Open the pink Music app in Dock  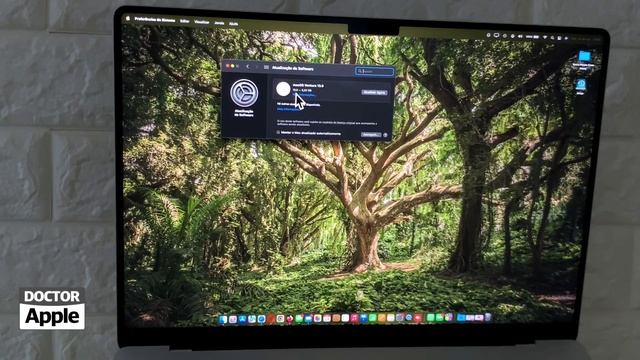point(355,318)
